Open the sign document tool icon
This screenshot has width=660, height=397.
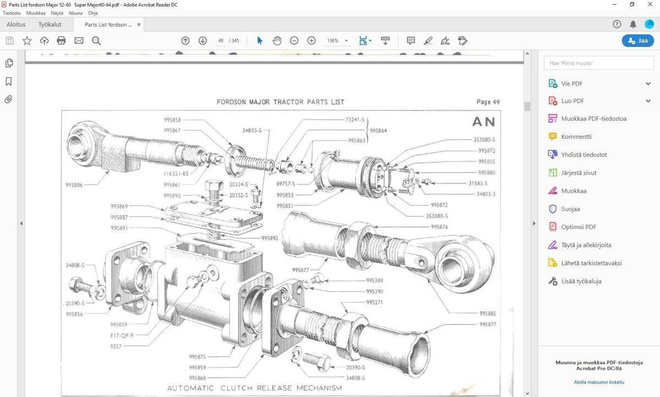point(445,41)
